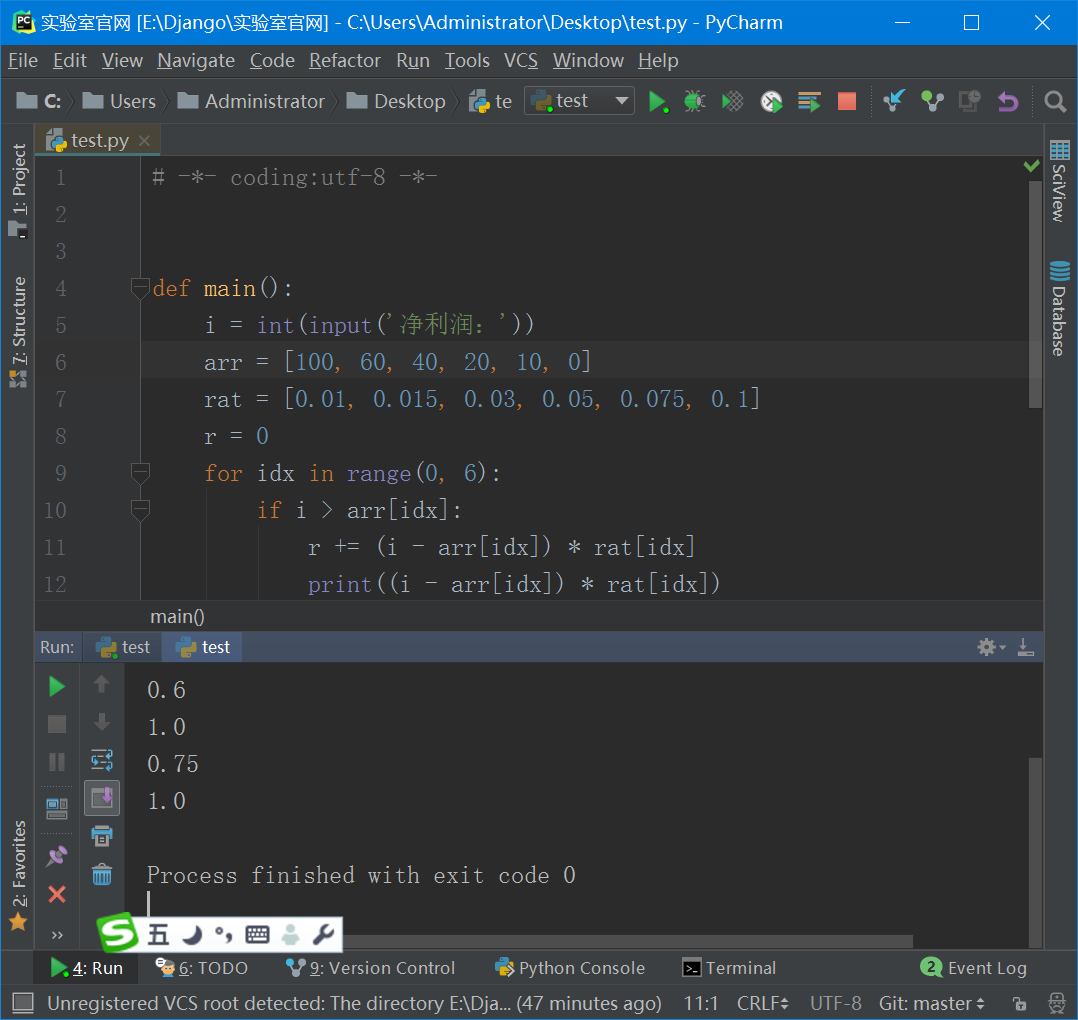The image size is (1078, 1020).
Task: Open the File menu
Action: (x=23, y=60)
